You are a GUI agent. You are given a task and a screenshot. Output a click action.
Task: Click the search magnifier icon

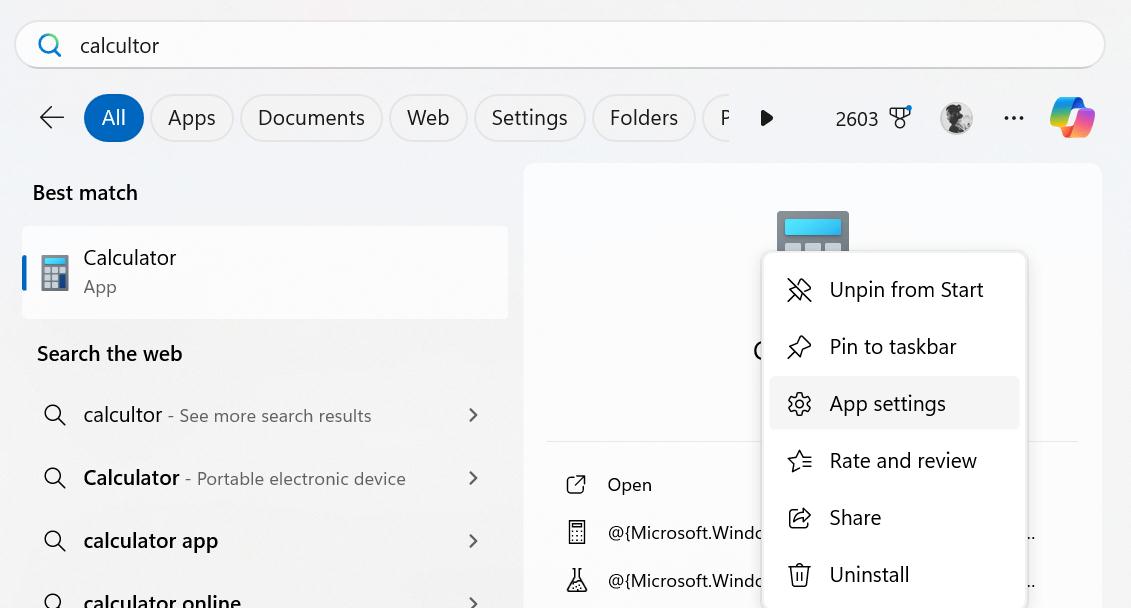click(x=49, y=44)
